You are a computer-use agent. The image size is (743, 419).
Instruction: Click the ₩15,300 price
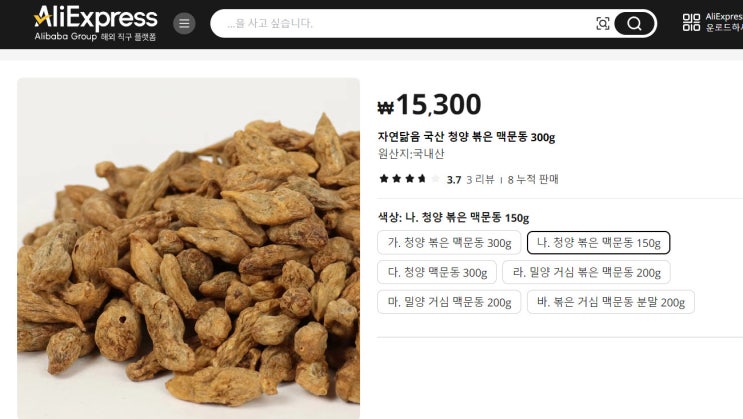429,105
